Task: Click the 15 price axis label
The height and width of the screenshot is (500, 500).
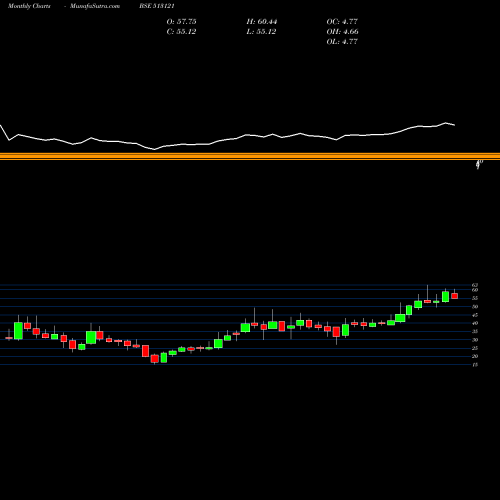Action: click(x=475, y=365)
